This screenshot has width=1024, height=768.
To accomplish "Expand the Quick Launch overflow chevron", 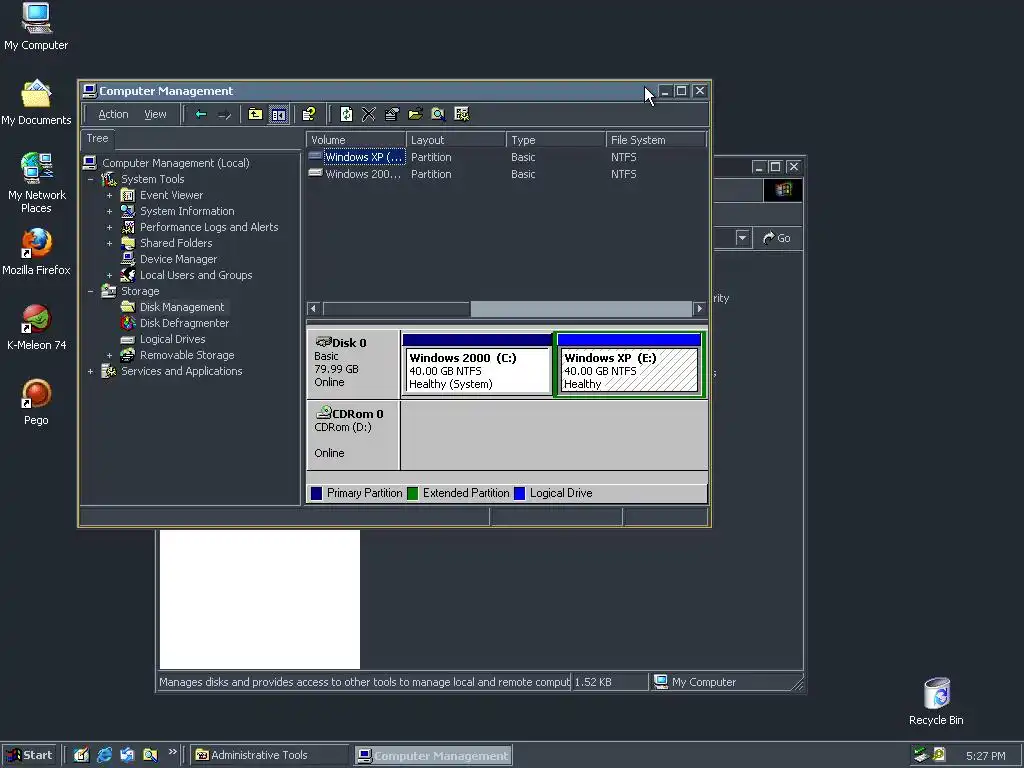I will (x=172, y=752).
